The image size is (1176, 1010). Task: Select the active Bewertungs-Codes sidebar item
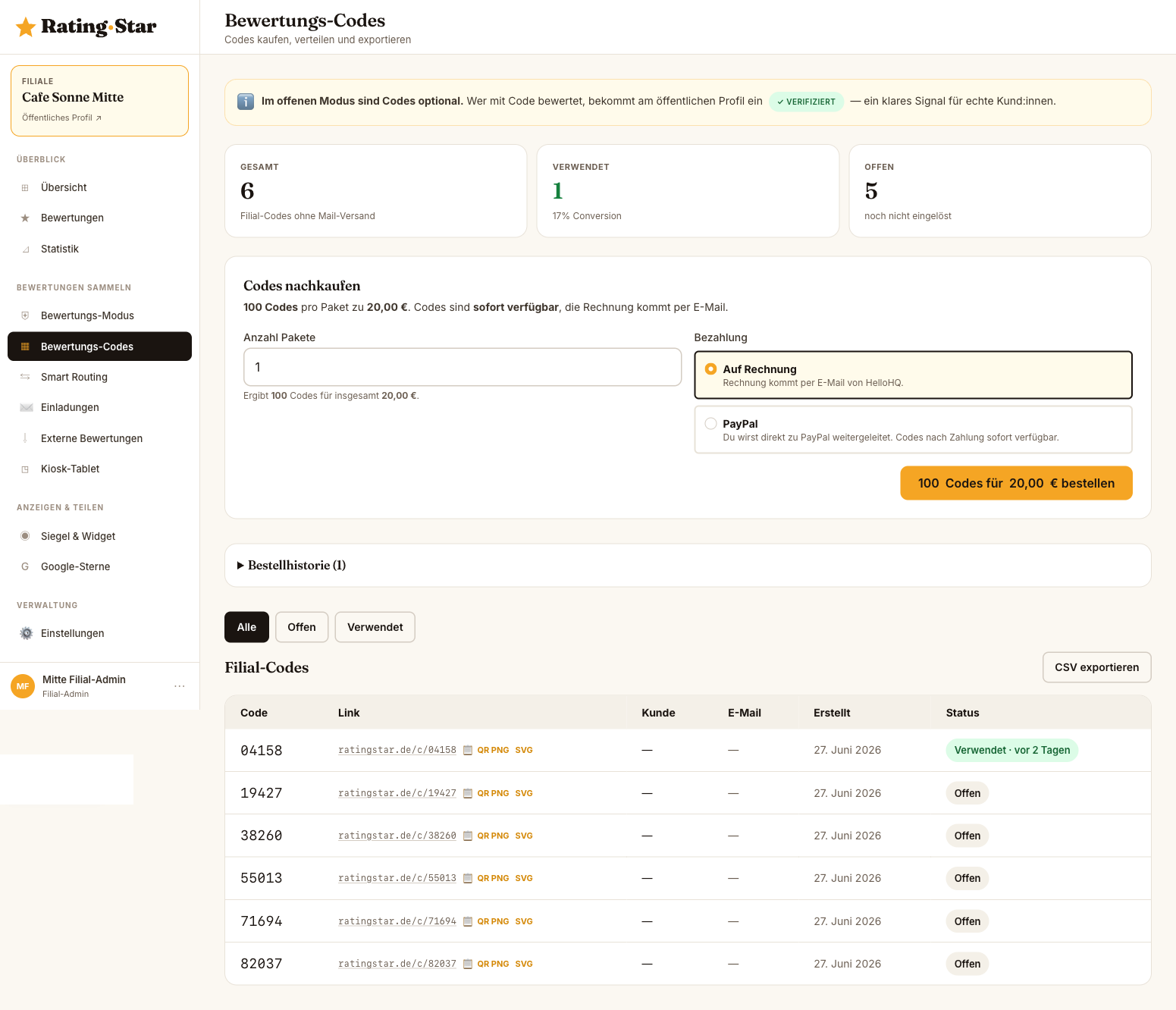pos(99,347)
